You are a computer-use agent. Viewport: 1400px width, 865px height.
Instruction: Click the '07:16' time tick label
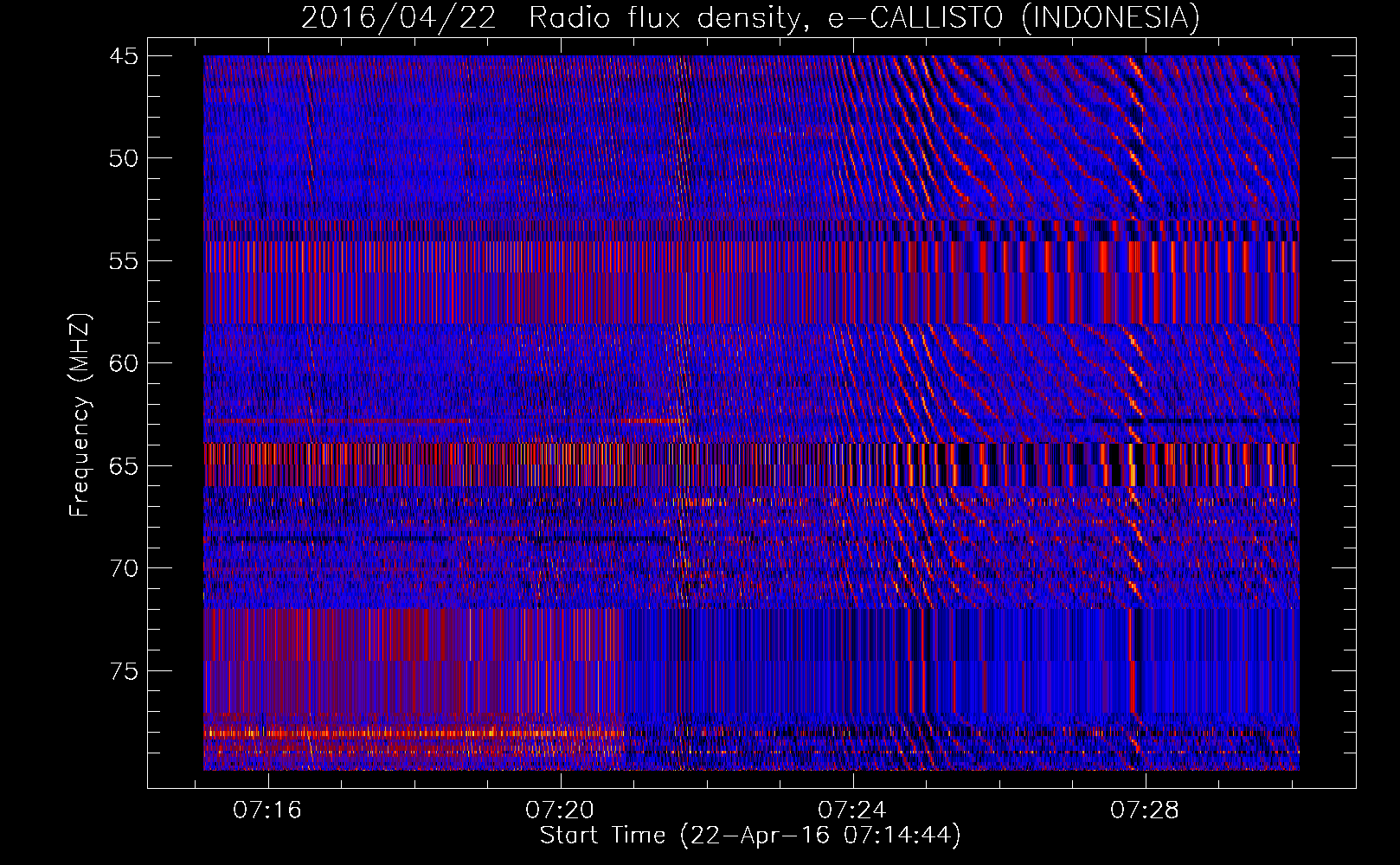click(x=268, y=811)
